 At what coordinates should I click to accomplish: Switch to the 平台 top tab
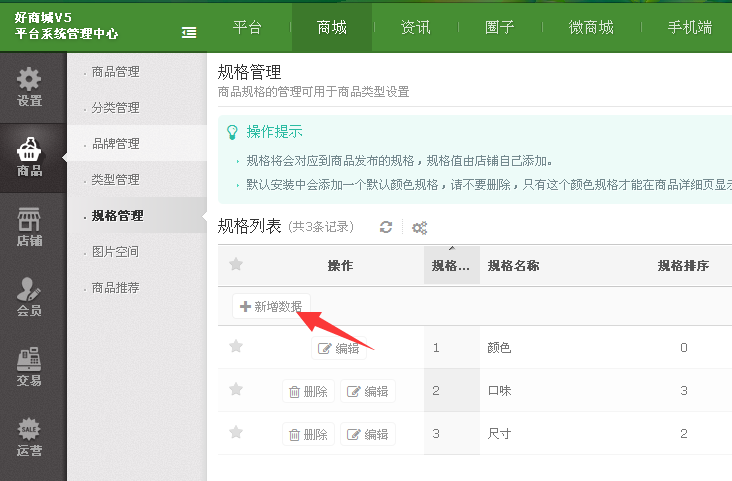(x=247, y=28)
